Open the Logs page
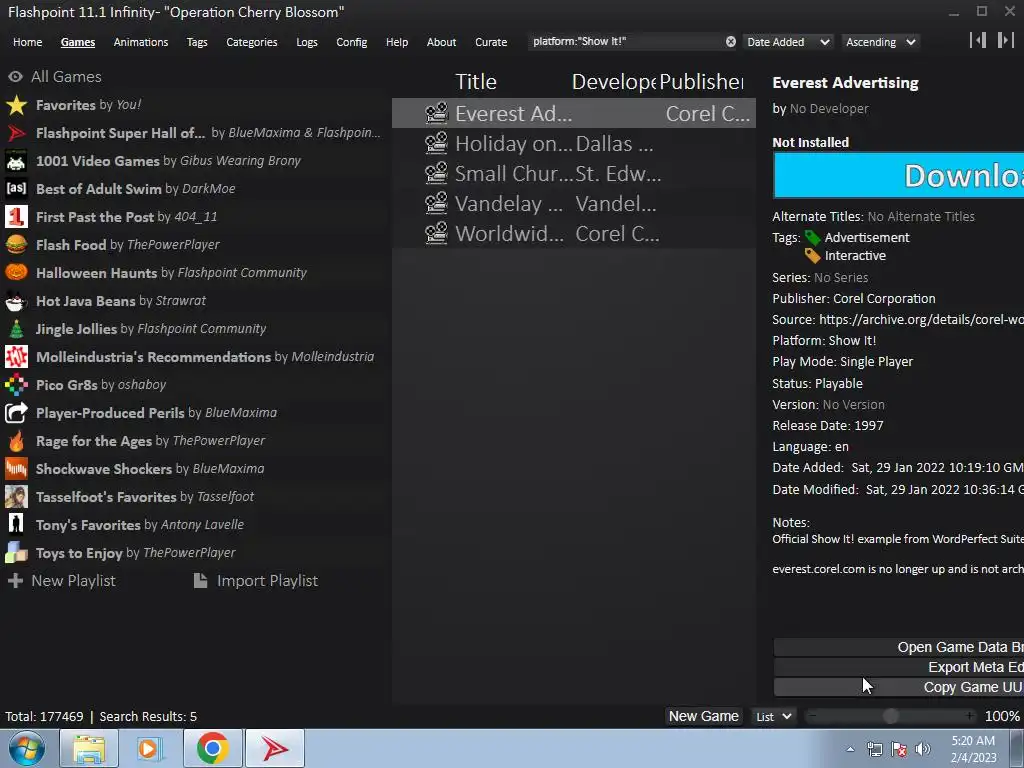This screenshot has width=1024, height=768. pyautogui.click(x=306, y=42)
